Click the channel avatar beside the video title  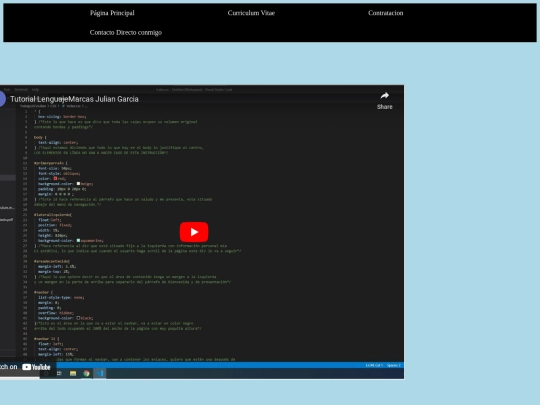pyautogui.click(x=2, y=99)
